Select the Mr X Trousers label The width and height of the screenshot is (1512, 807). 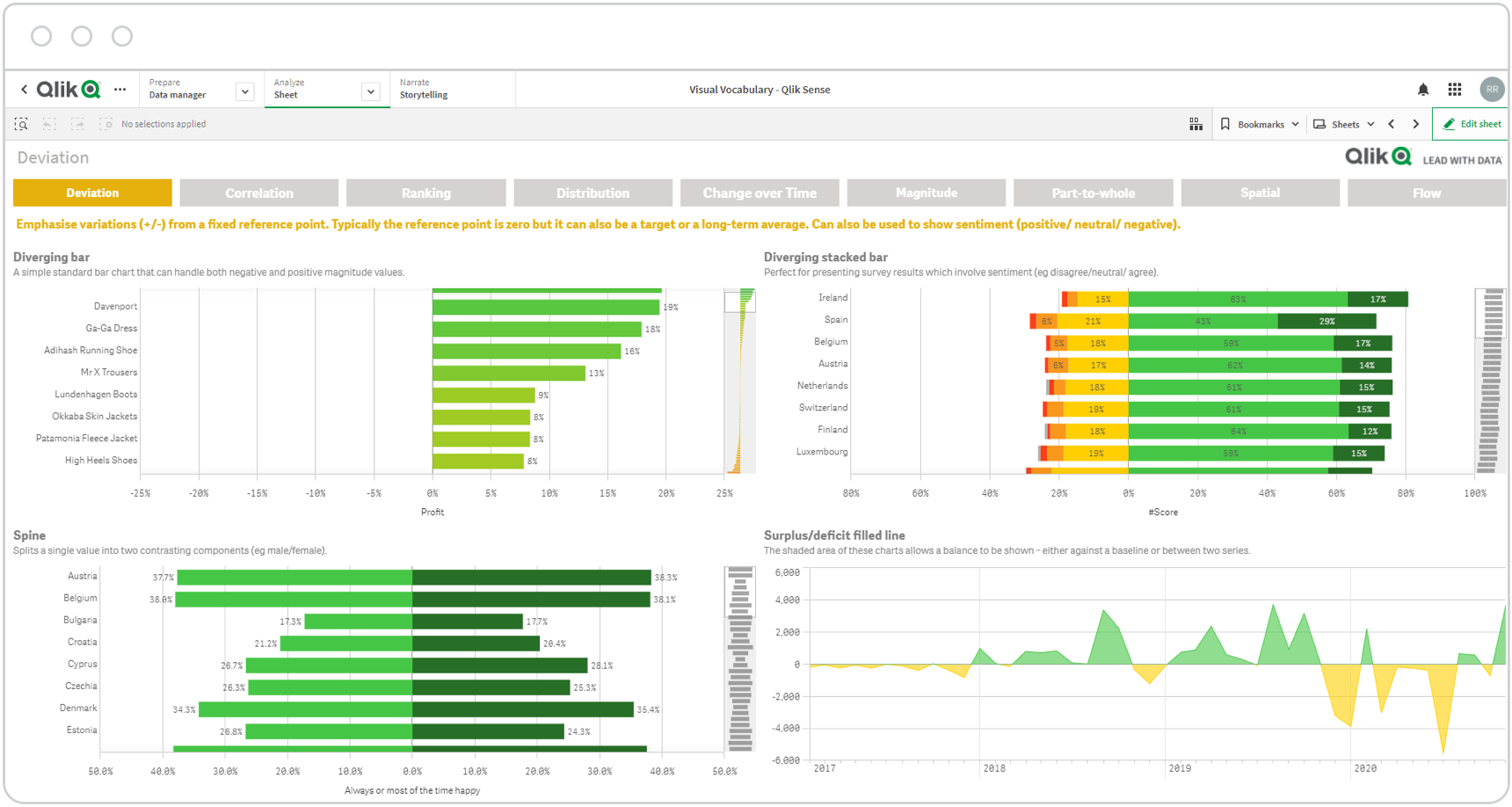pos(109,372)
